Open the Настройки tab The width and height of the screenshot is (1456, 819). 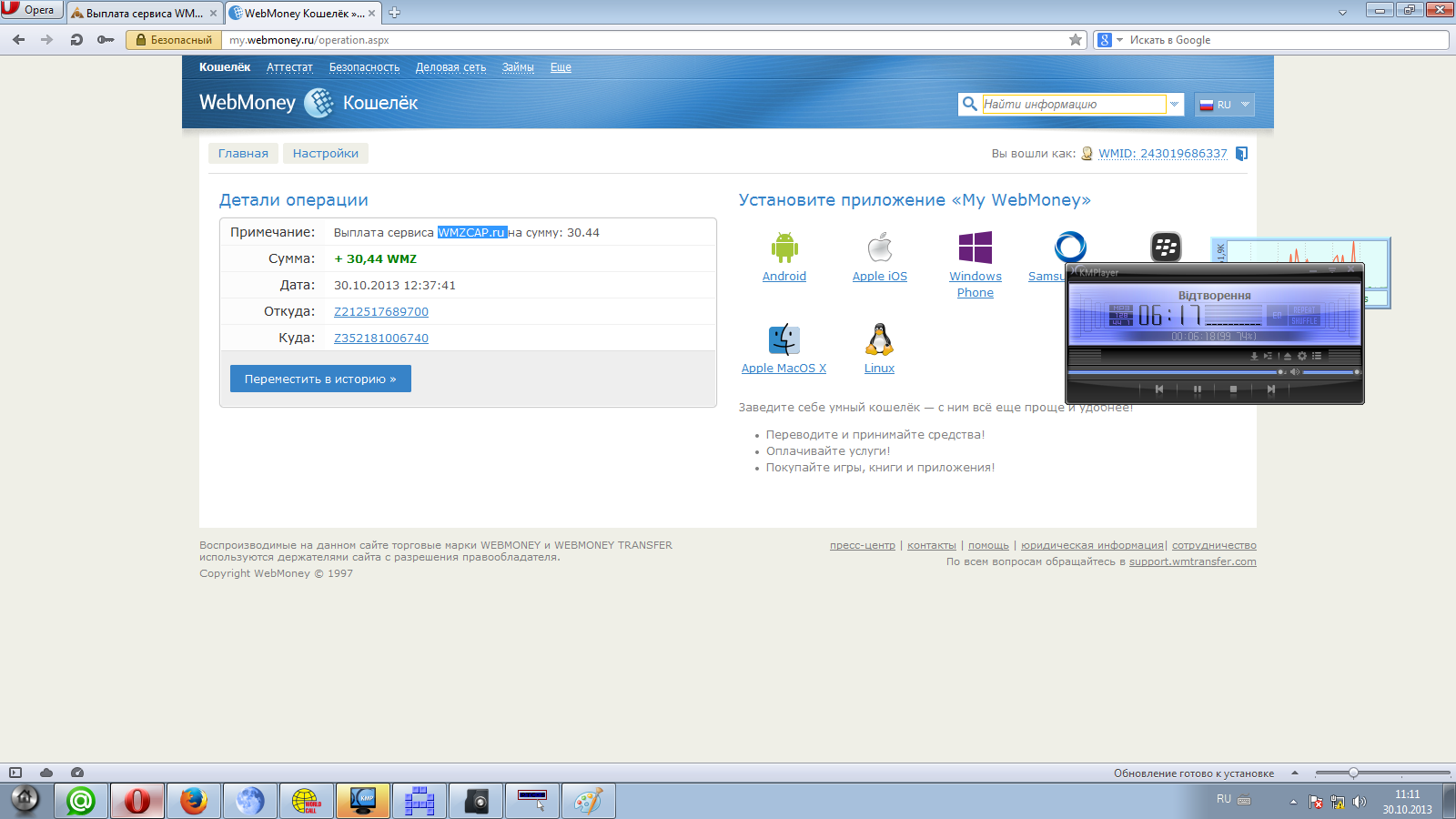coord(325,154)
